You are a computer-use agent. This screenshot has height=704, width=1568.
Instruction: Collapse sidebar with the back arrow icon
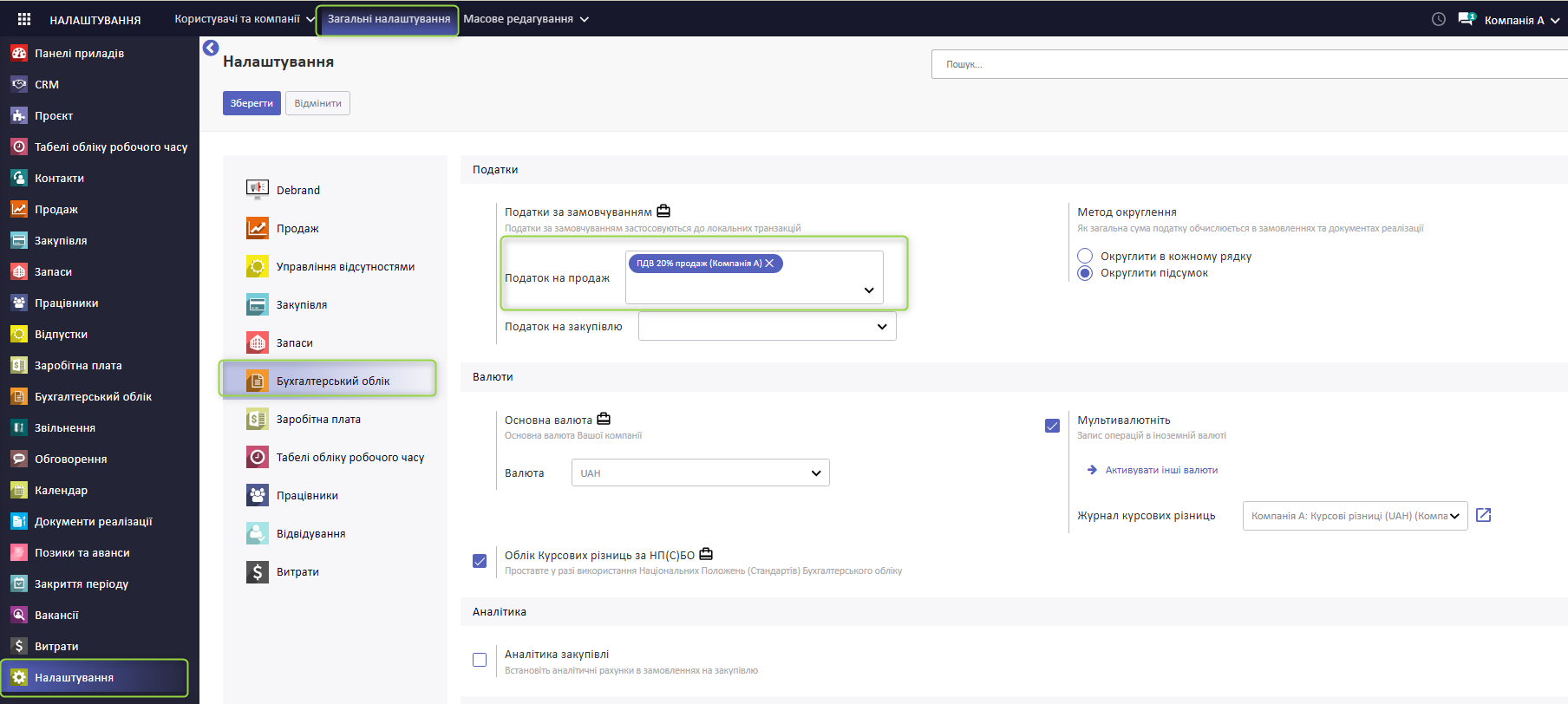211,48
